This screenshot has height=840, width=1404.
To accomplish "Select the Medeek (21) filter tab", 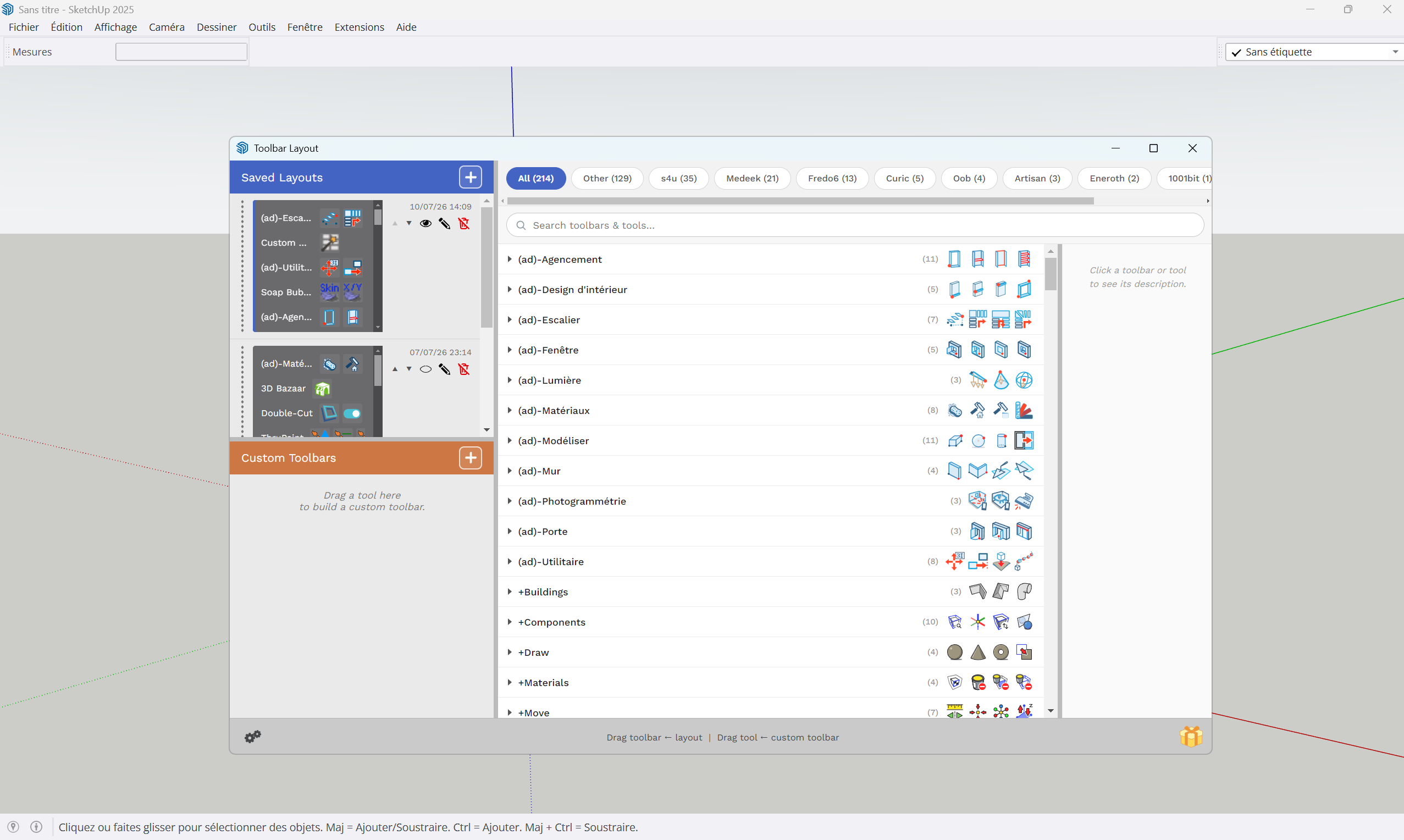I will 752,178.
